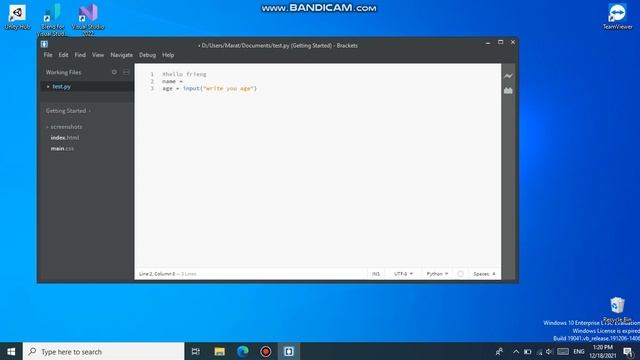
Task: Open TeamViewer desktop shortcut
Action: (x=617, y=17)
